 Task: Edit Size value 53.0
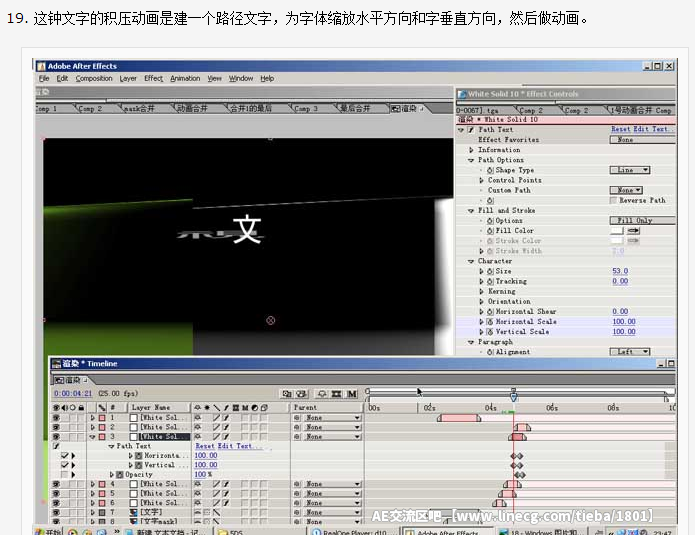[x=620, y=271]
